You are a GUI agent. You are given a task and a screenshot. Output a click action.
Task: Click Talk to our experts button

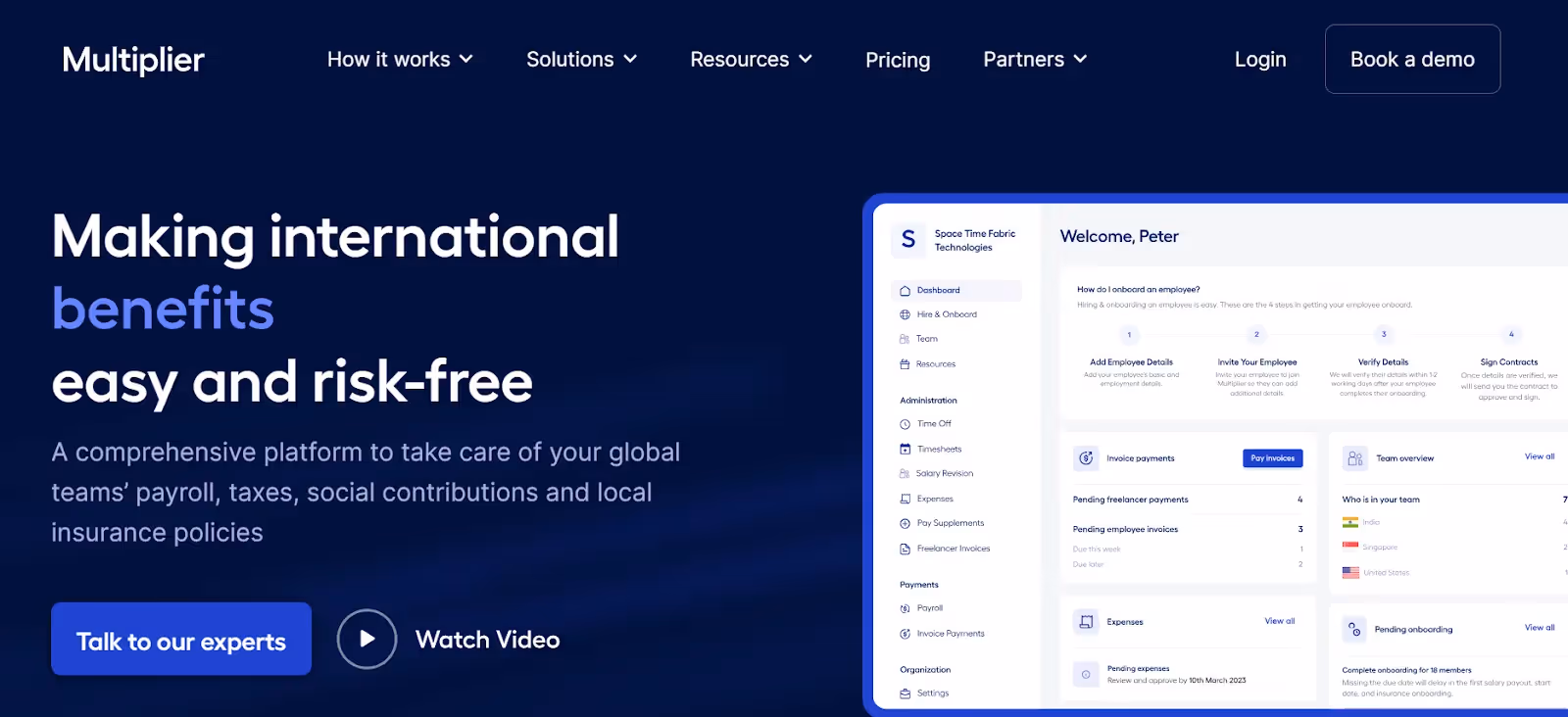click(x=181, y=639)
